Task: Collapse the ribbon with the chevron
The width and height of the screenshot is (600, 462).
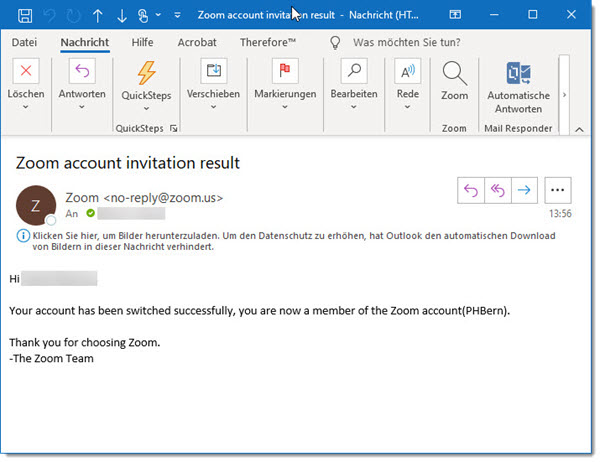Action: click(x=578, y=129)
